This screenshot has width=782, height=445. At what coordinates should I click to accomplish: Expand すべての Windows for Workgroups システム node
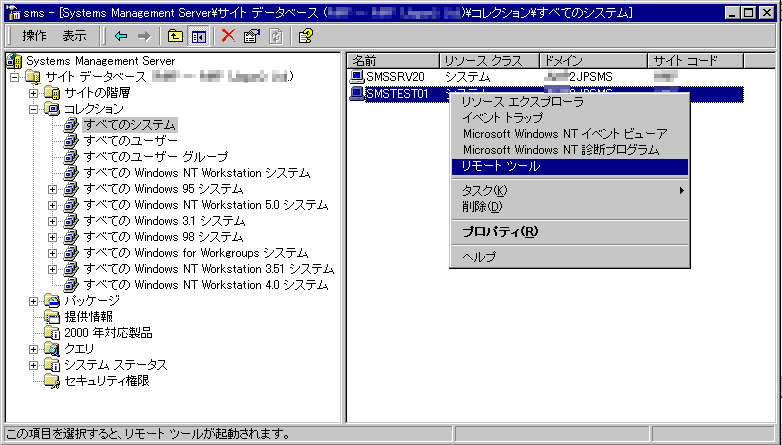pyautogui.click(x=52, y=253)
